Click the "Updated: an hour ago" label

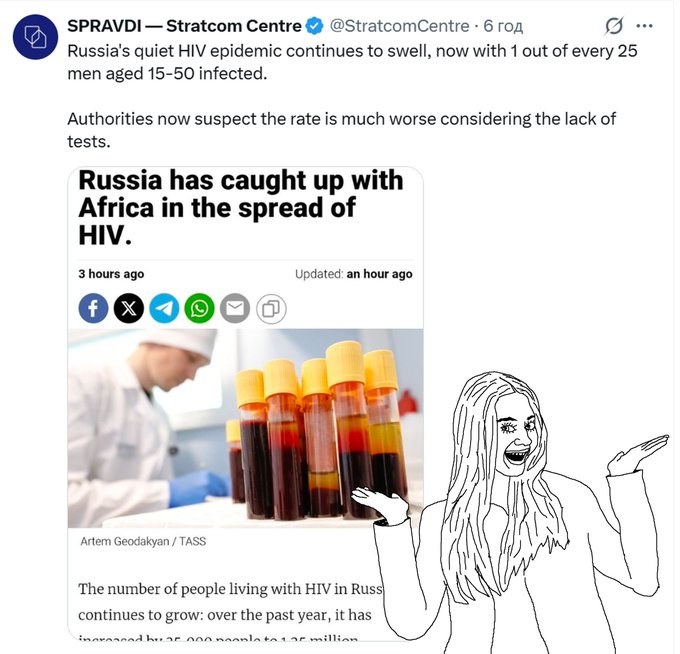pyautogui.click(x=353, y=274)
